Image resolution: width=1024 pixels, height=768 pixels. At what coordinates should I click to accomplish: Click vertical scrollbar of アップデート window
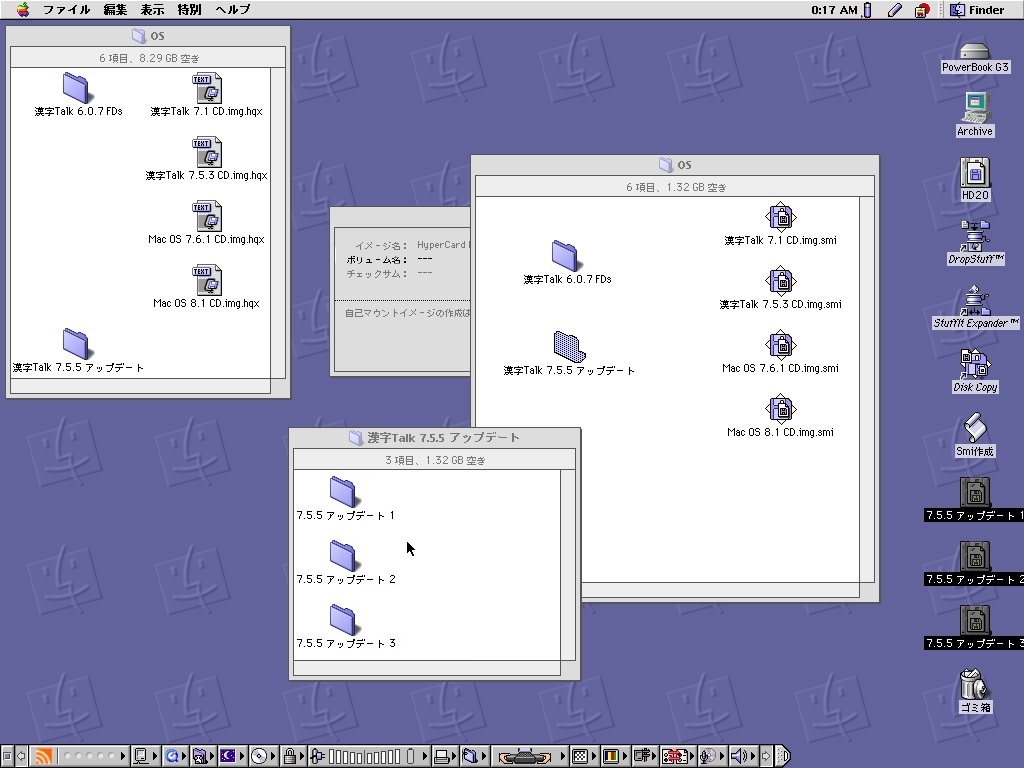pos(568,565)
